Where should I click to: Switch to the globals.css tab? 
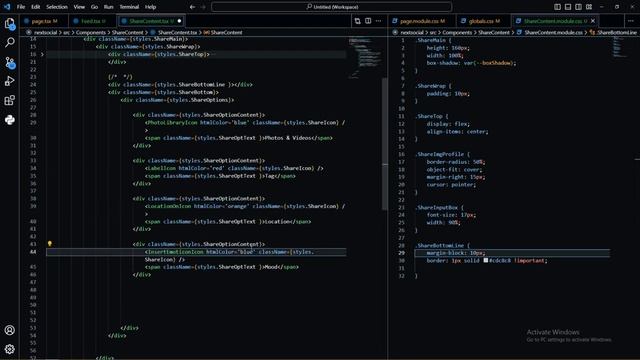pyautogui.click(x=483, y=21)
